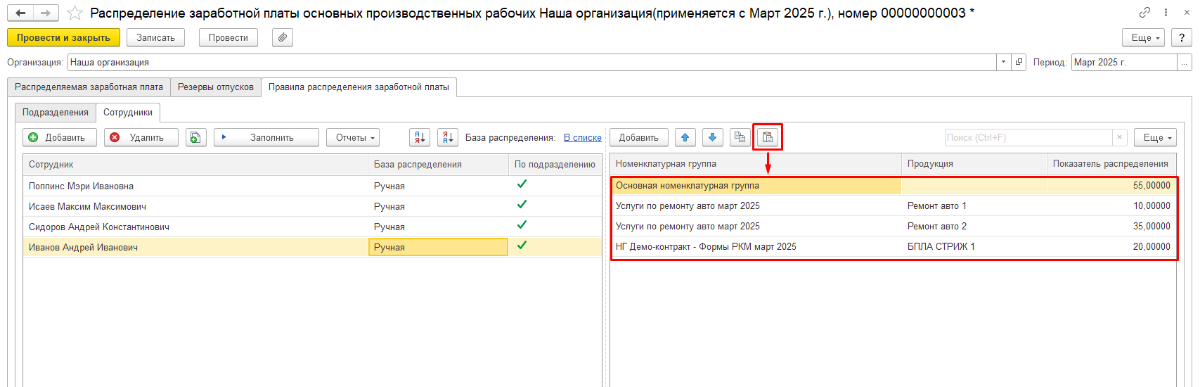This screenshot has height=387, width=1200.
Task: Click the Продукция column header
Action: [973, 164]
